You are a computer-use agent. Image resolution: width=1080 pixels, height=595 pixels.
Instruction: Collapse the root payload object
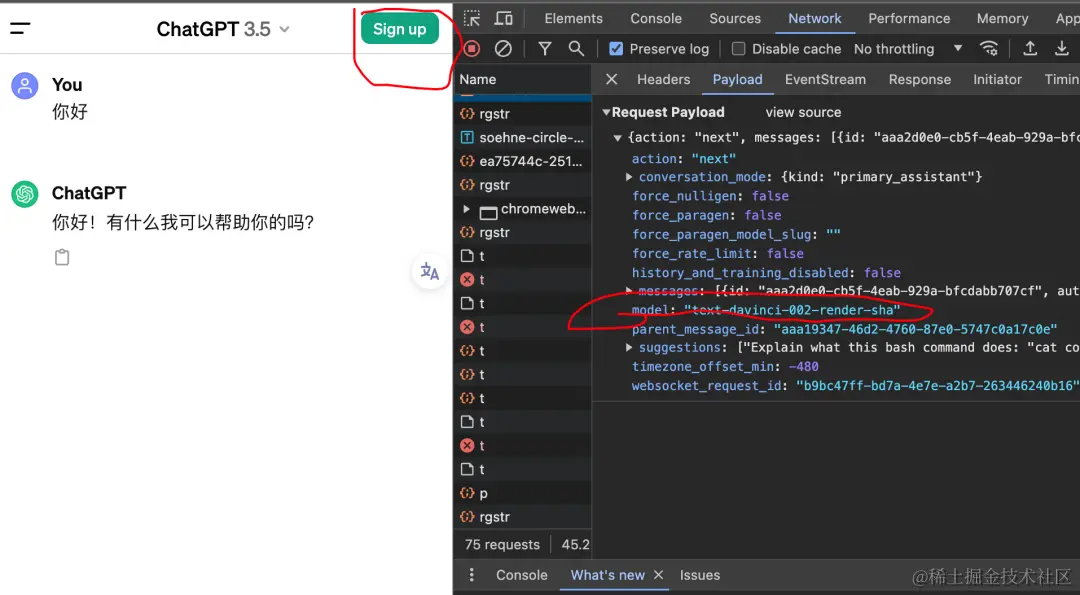tap(618, 138)
